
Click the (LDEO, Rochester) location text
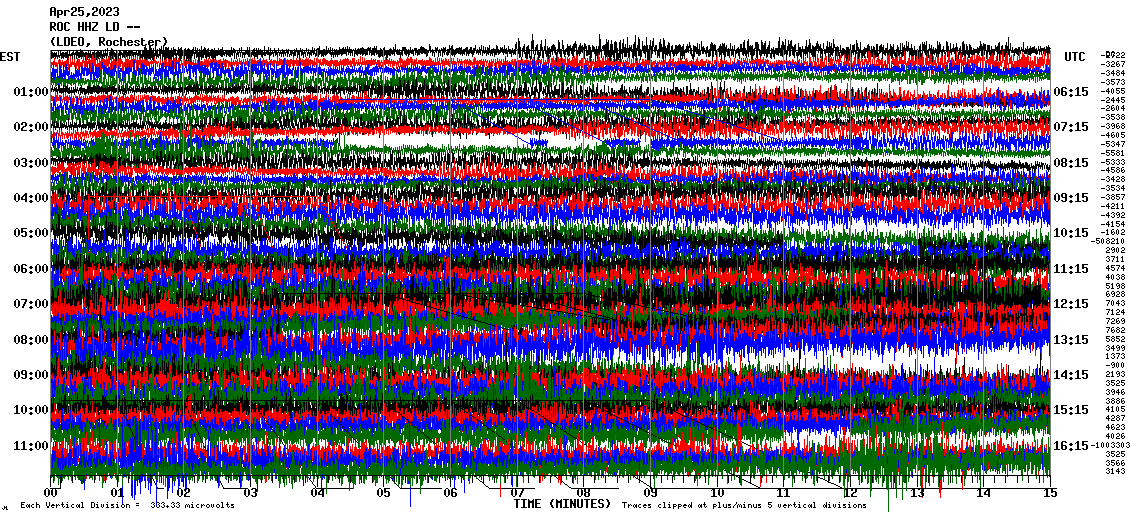(x=109, y=42)
